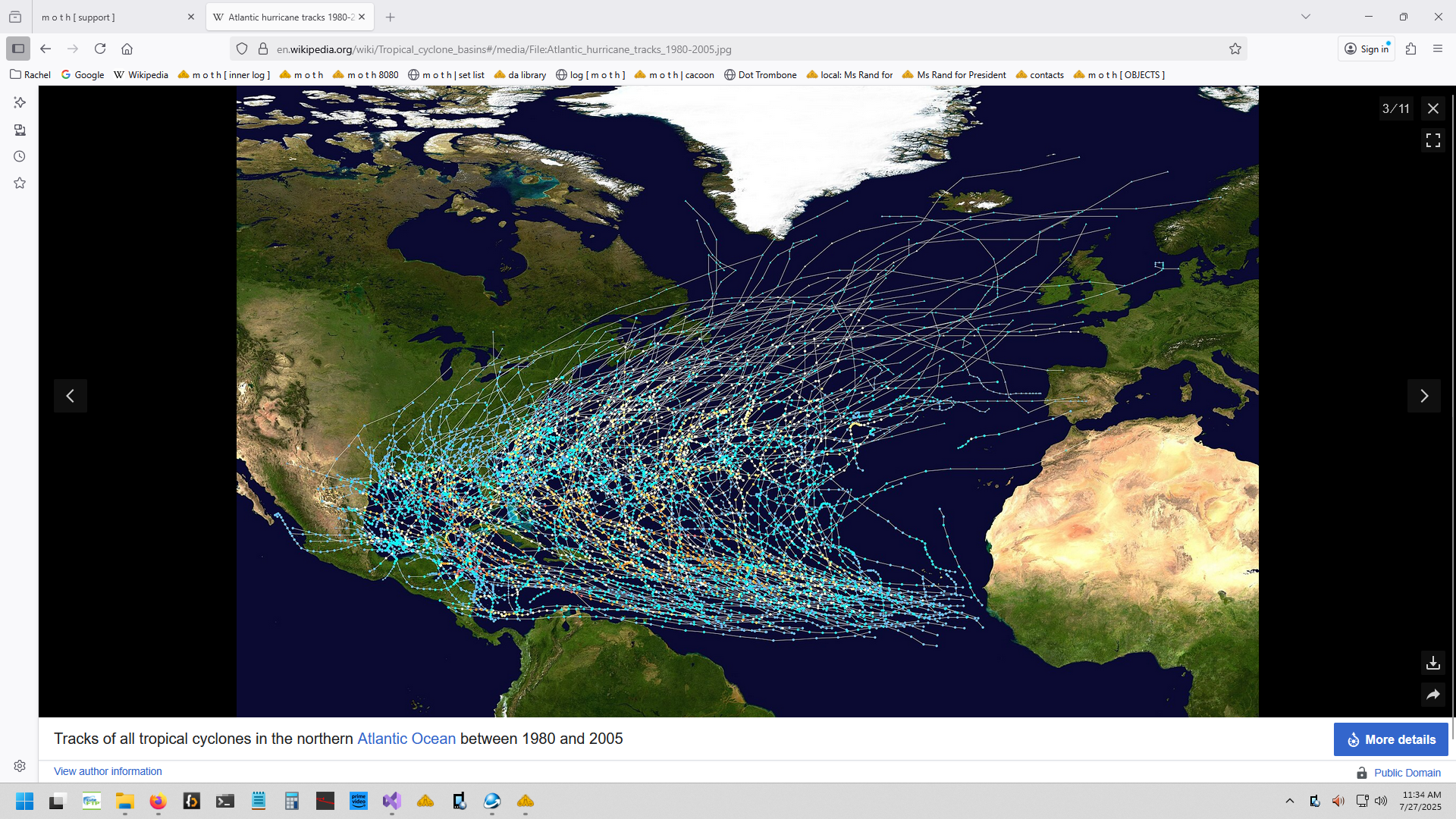
Task: Close the media viewer with X
Action: 1432,108
